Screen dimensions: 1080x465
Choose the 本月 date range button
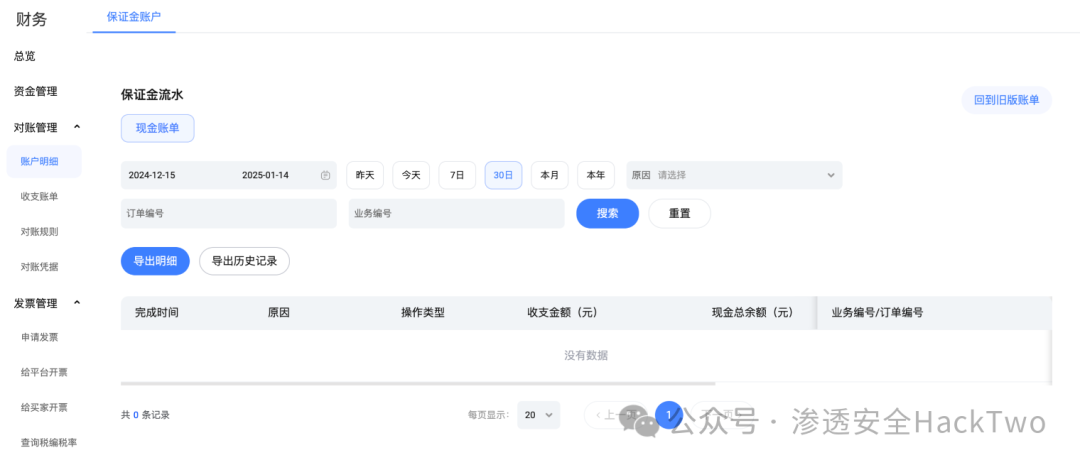tap(550, 175)
